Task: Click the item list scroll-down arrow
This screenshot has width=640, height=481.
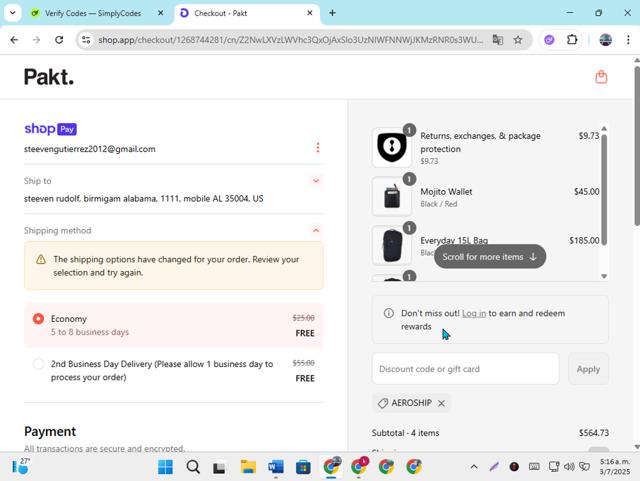Action: pyautogui.click(x=604, y=276)
